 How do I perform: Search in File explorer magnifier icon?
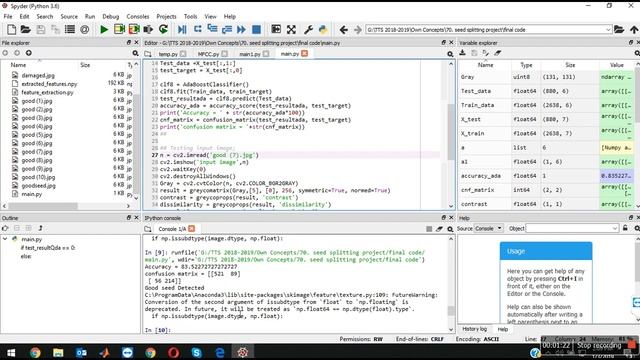136,53
